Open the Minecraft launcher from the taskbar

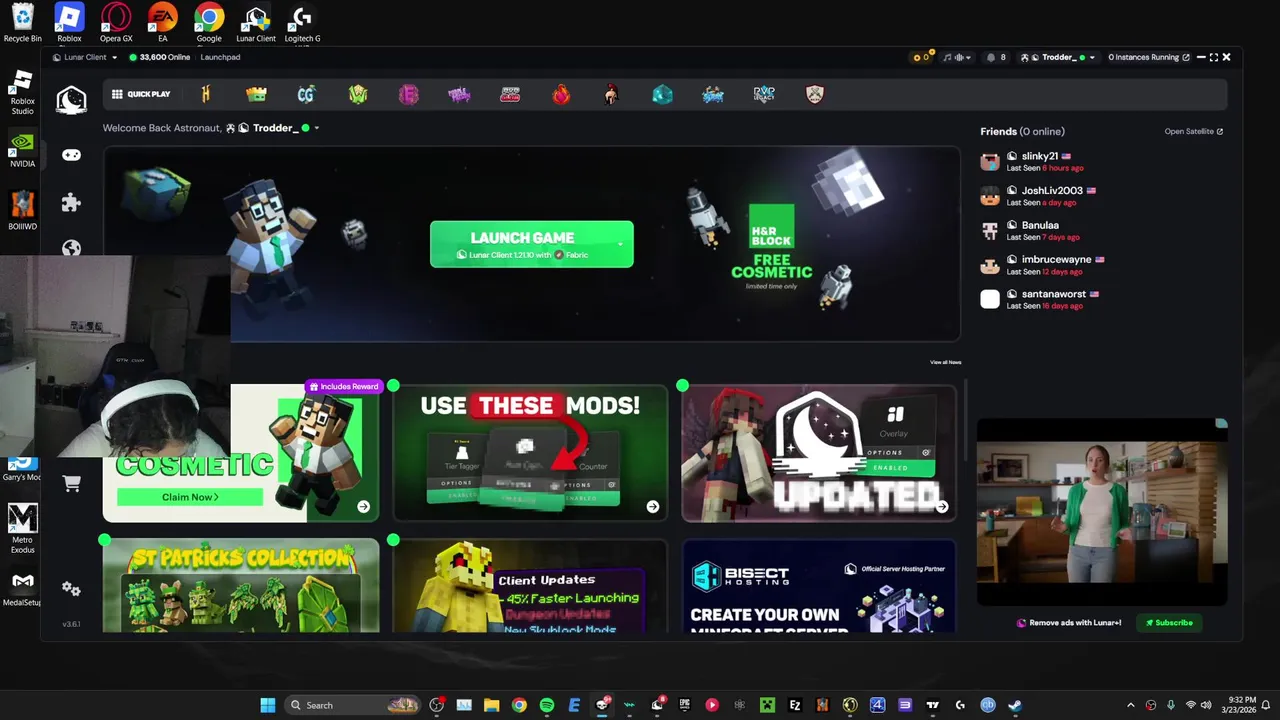767,705
